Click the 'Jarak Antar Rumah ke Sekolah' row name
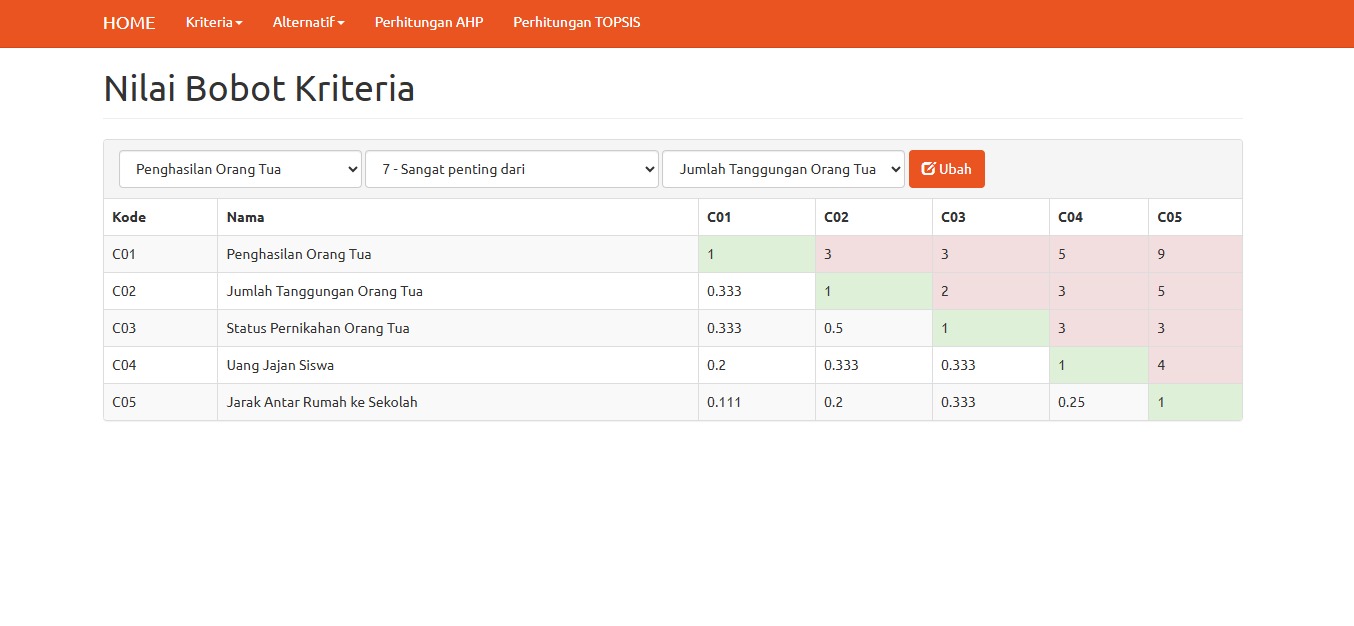Viewport: 1354px width, 626px height. (x=322, y=402)
